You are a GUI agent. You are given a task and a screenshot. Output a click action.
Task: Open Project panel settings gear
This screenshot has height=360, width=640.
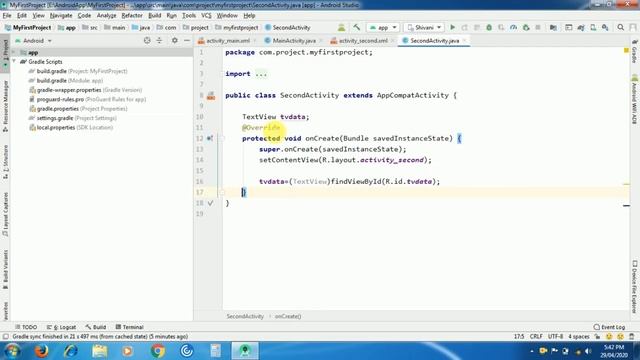point(175,40)
